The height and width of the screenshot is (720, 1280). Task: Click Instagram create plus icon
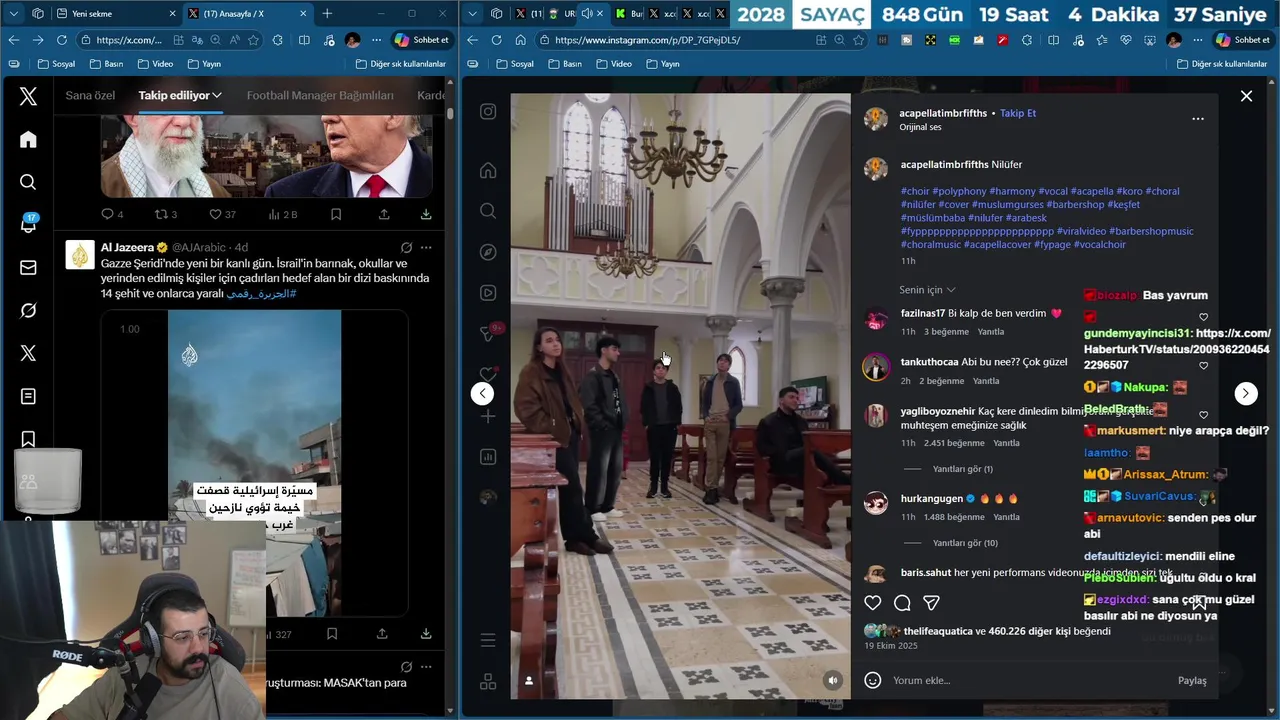click(x=488, y=416)
